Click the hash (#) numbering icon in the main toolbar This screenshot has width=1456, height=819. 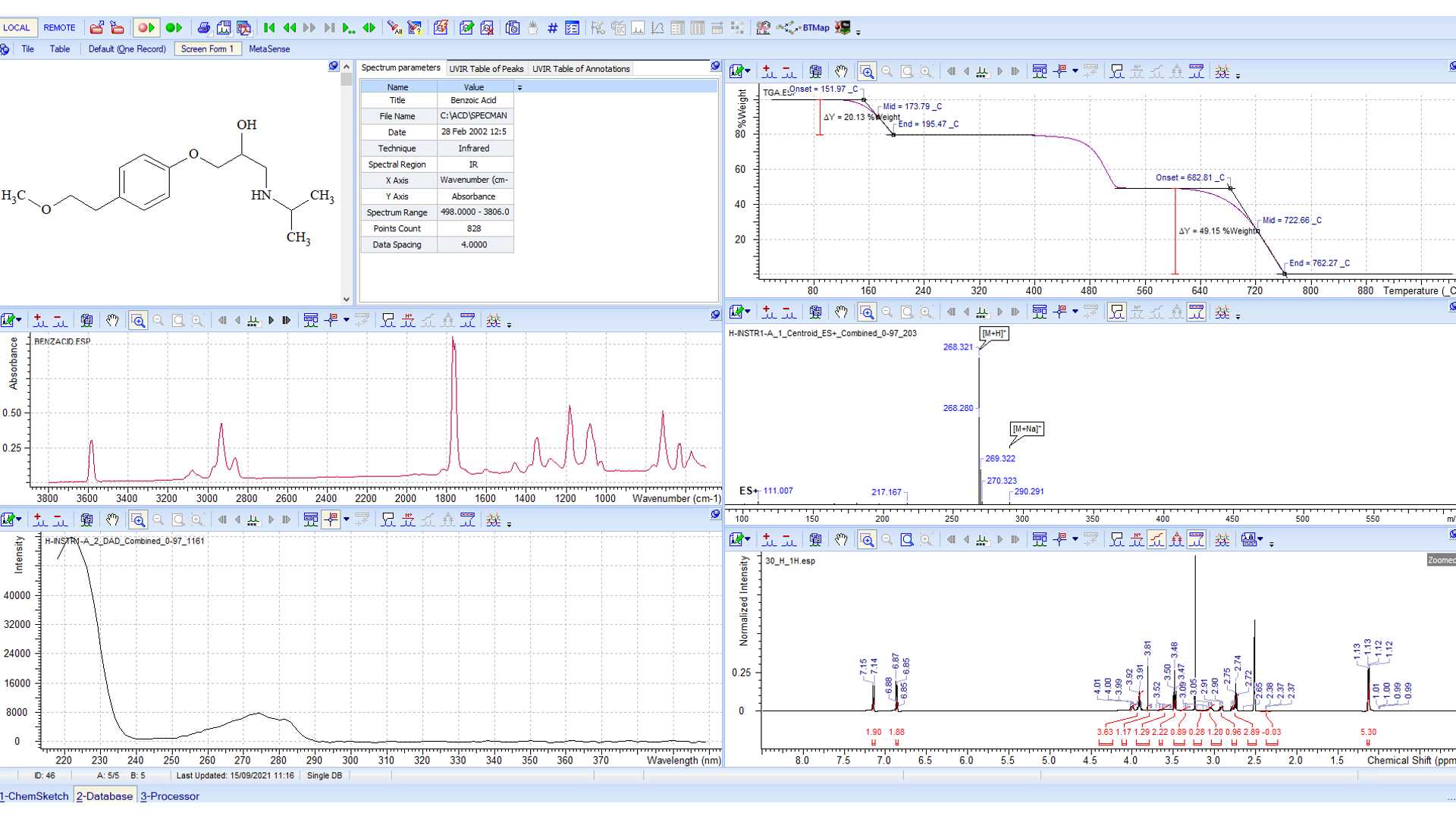[x=551, y=27]
